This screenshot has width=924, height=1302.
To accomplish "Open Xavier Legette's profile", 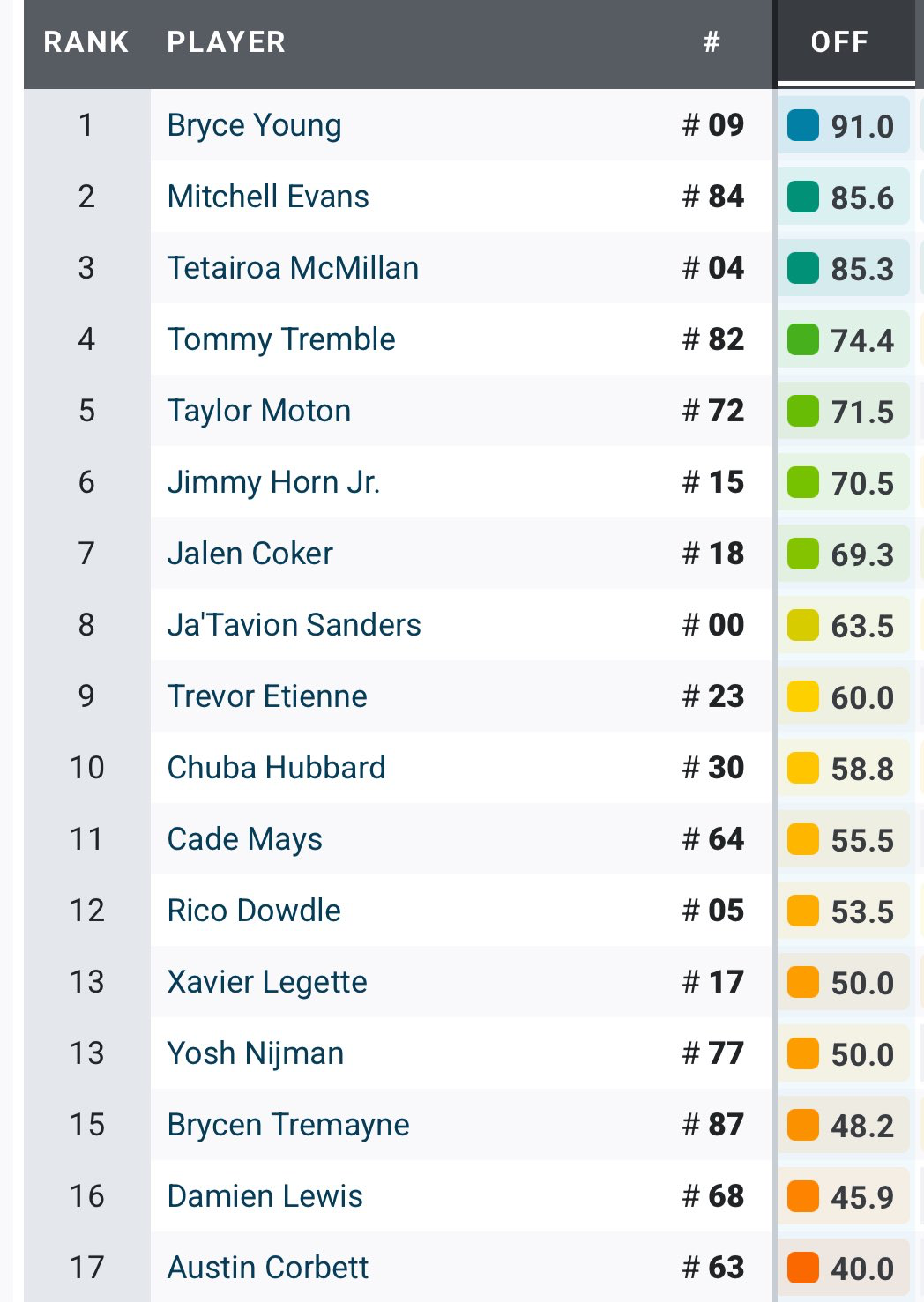I will click(267, 982).
